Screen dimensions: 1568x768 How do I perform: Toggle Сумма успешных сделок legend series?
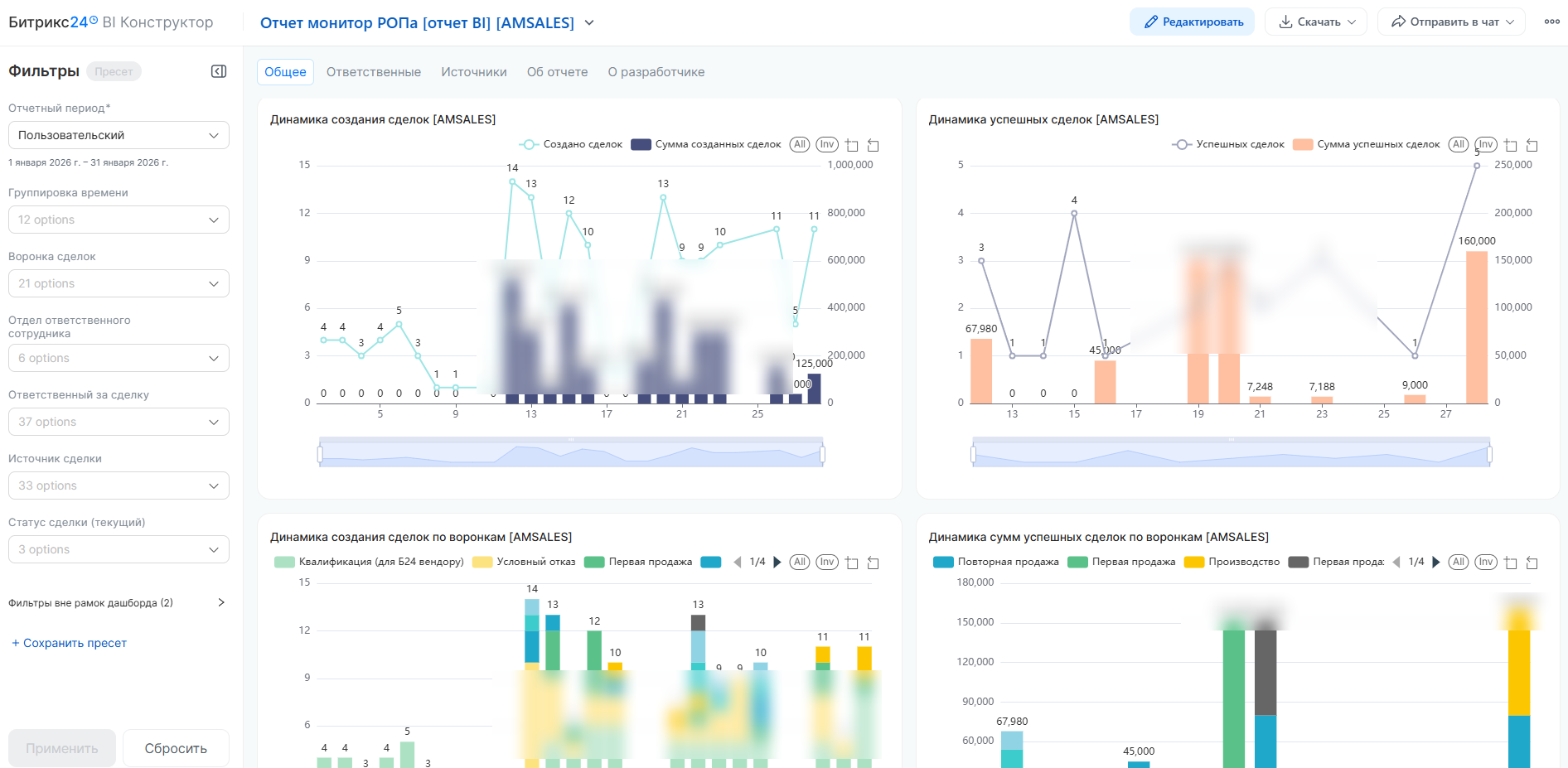(1366, 144)
